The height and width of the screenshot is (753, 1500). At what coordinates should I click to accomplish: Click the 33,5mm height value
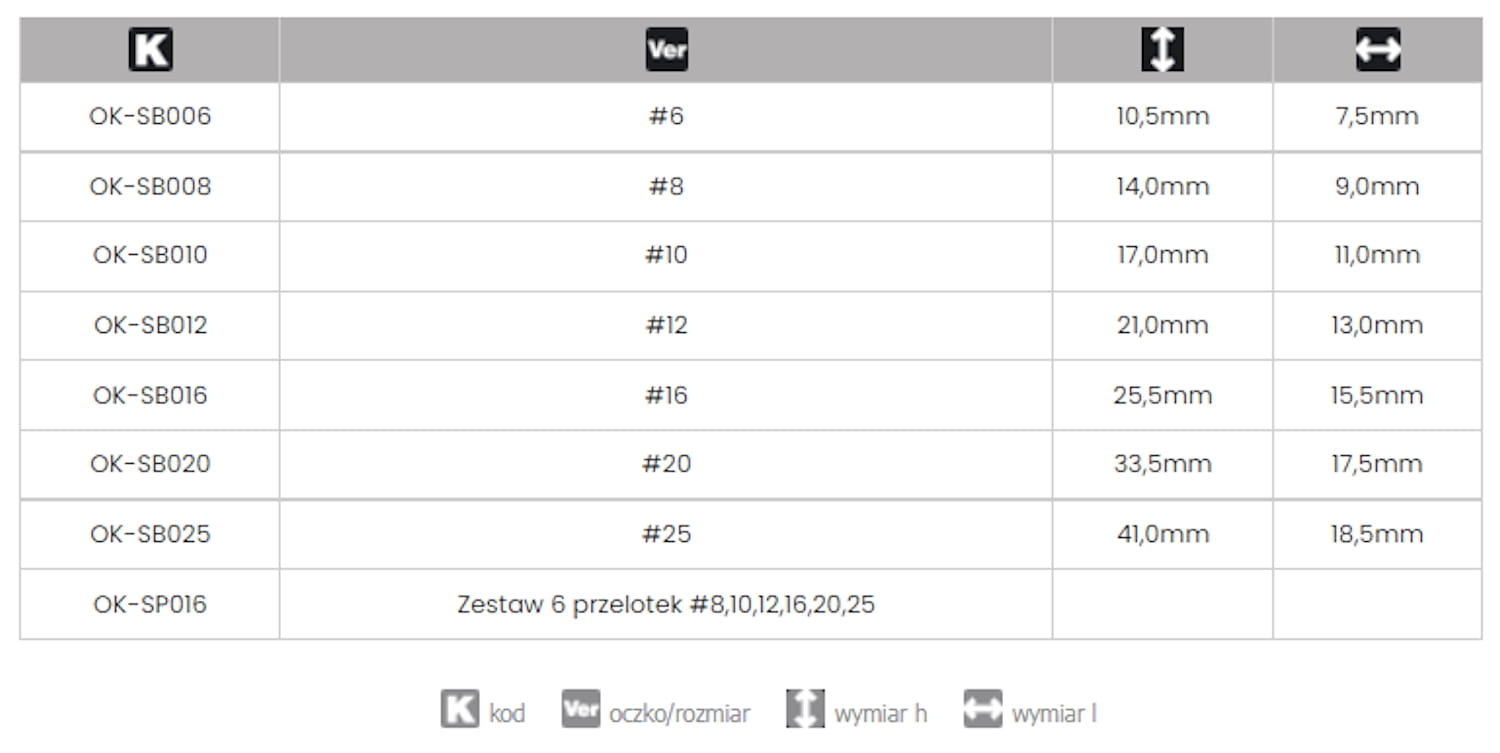point(1162,464)
